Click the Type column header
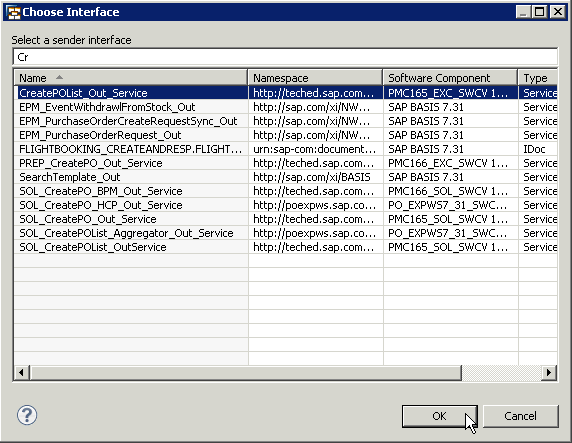The height and width of the screenshot is (443, 572). pyautogui.click(x=538, y=78)
